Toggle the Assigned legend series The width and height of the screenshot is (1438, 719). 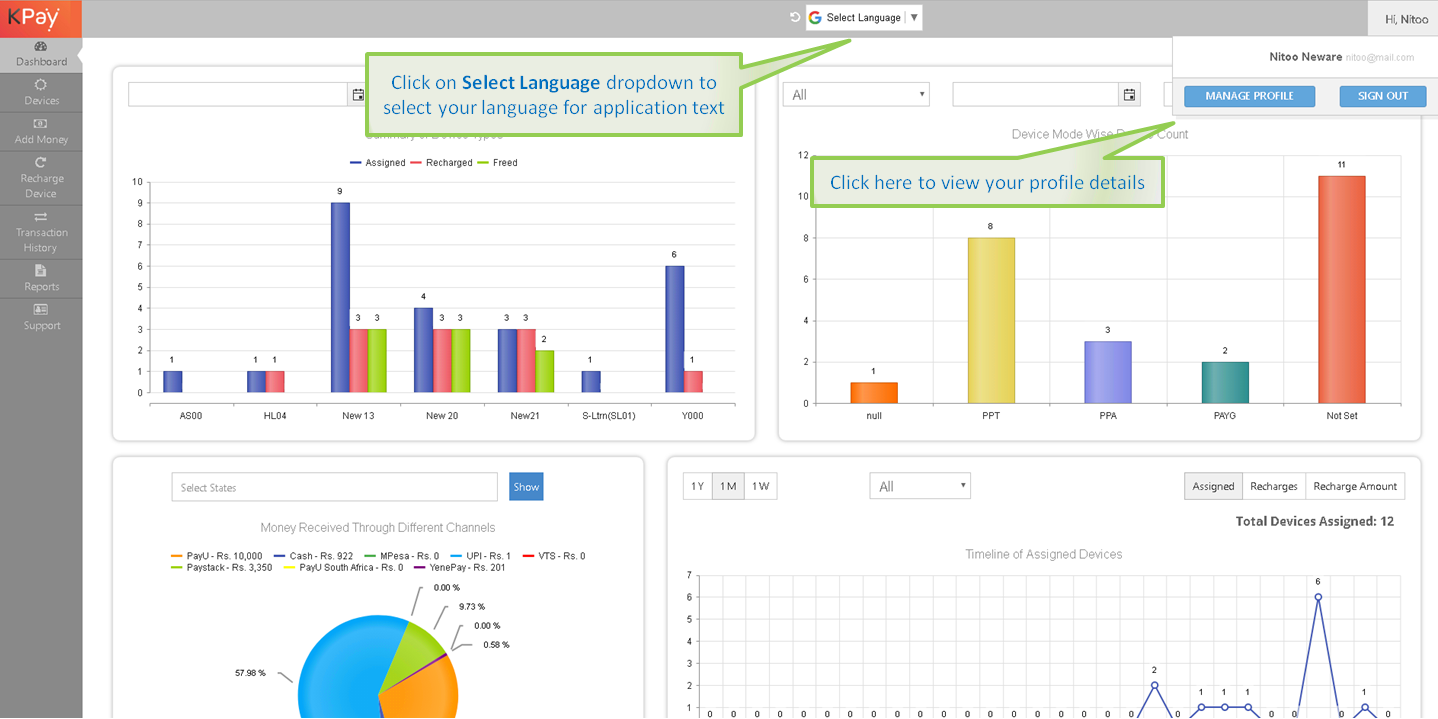pos(377,162)
